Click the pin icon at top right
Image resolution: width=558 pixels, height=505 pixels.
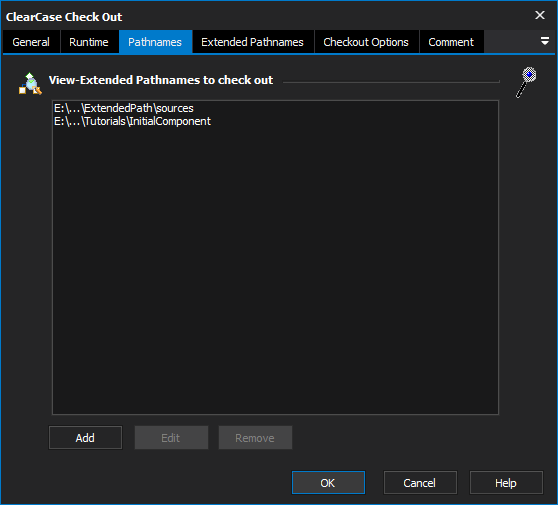(526, 82)
